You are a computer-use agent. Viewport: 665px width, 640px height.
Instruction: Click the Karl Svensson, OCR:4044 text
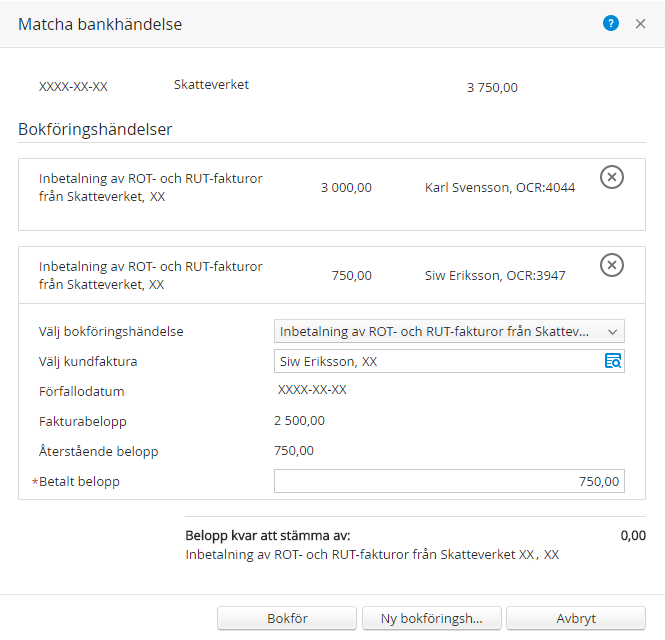pyautogui.click(x=500, y=187)
